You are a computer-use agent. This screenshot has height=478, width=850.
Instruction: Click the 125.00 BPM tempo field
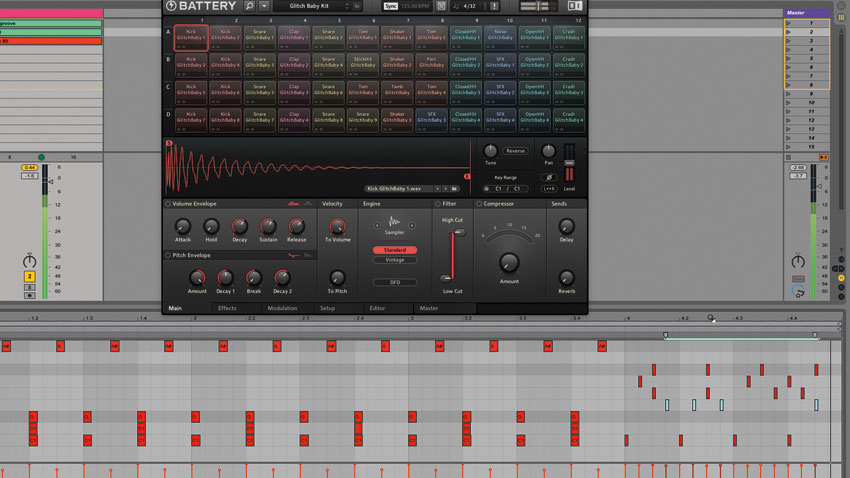click(x=416, y=6)
